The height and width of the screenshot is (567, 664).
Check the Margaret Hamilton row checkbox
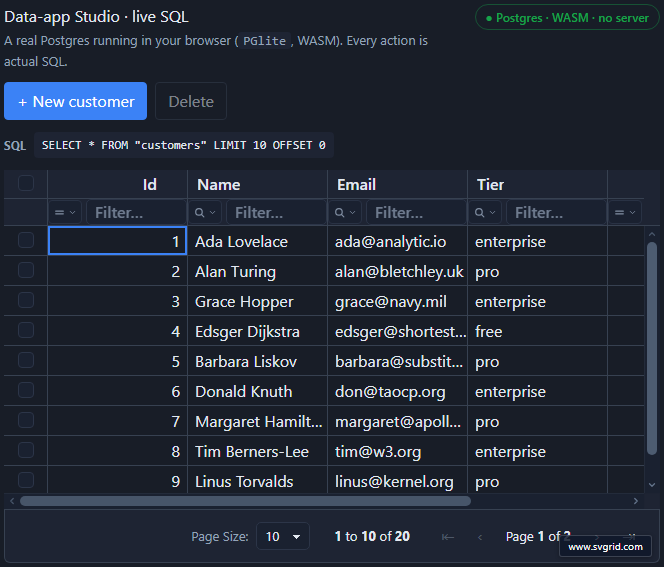tap(26, 420)
